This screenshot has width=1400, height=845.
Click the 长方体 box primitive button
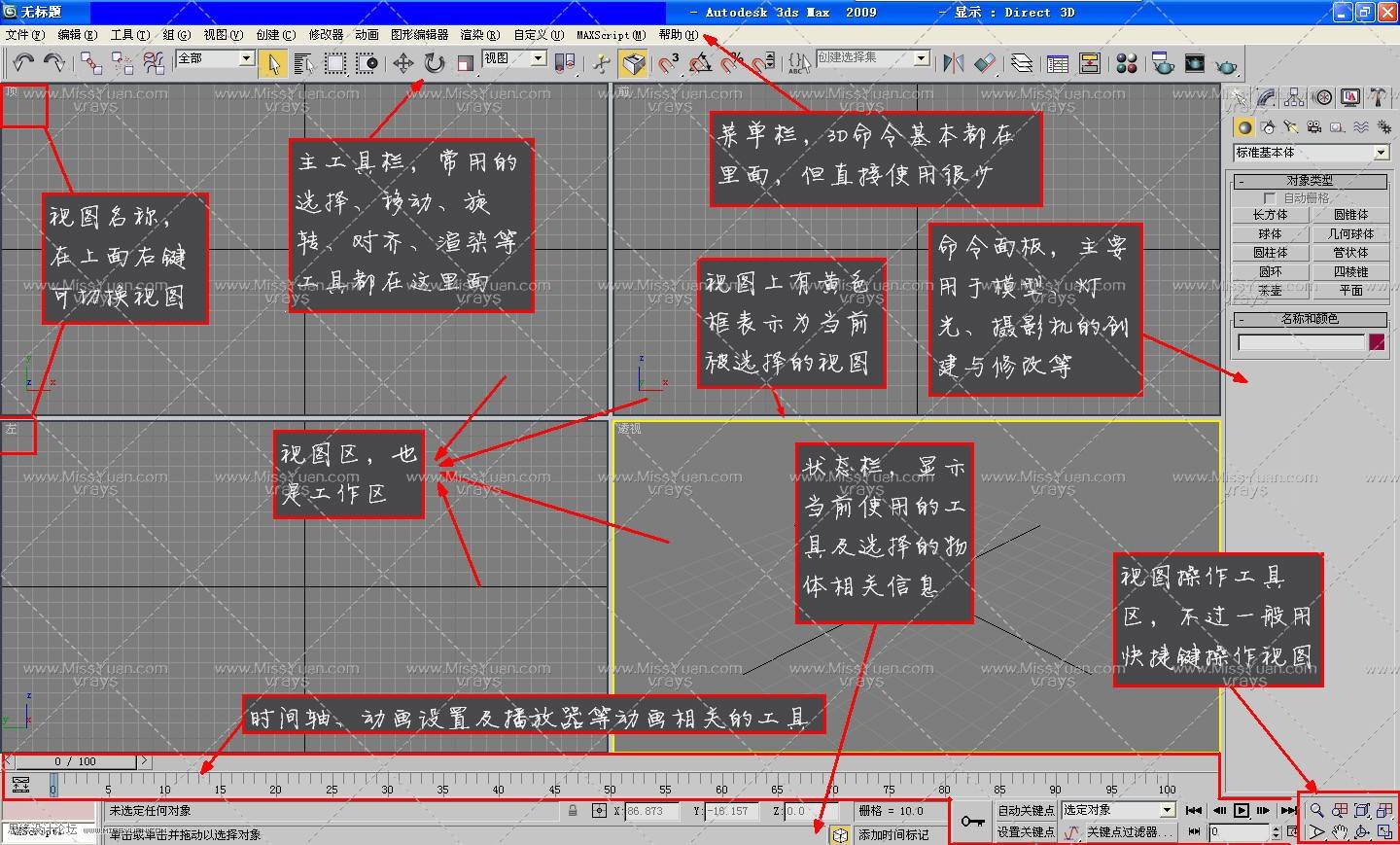(1270, 215)
